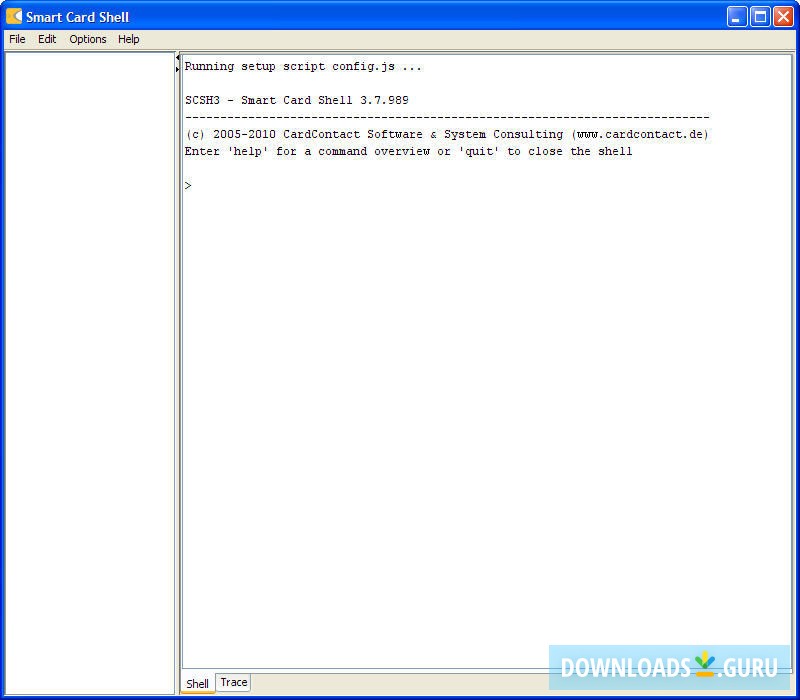
Task: Maximize the Smart Card Shell window
Action: tap(760, 17)
